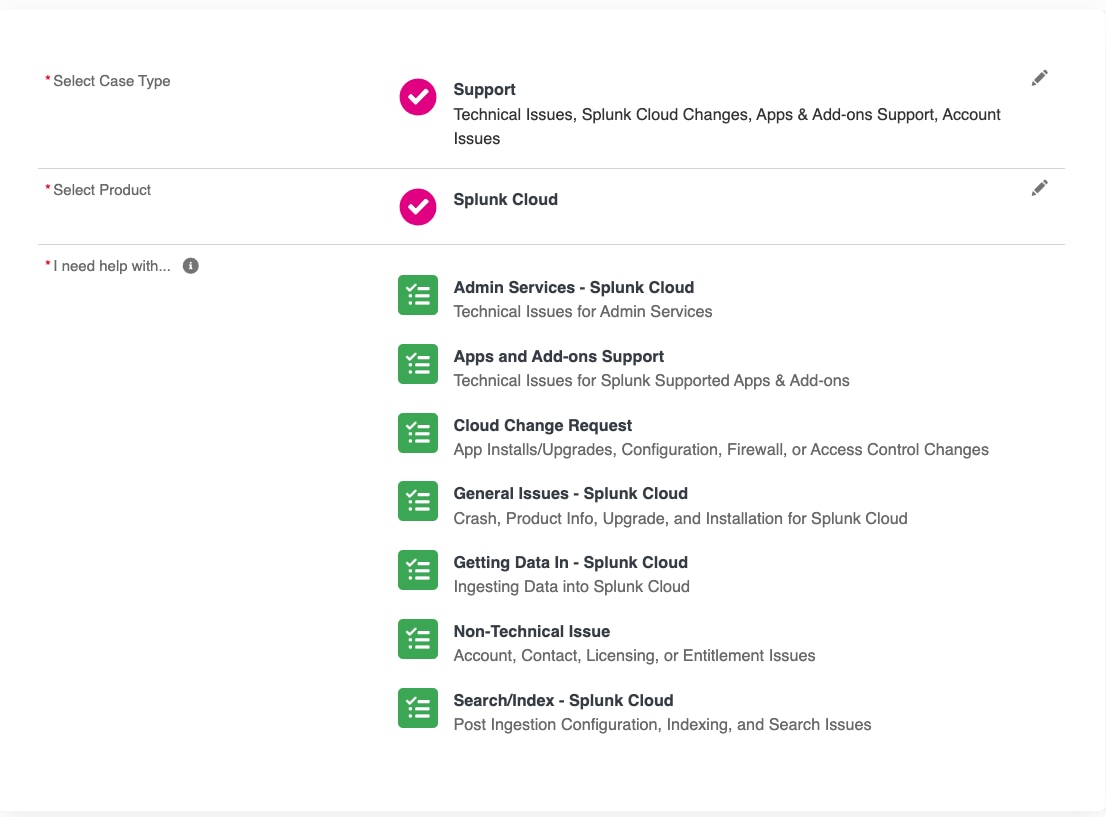Click the green icon for Apps and Add-ons Support
This screenshot has height=817, width=1106.
click(x=418, y=364)
